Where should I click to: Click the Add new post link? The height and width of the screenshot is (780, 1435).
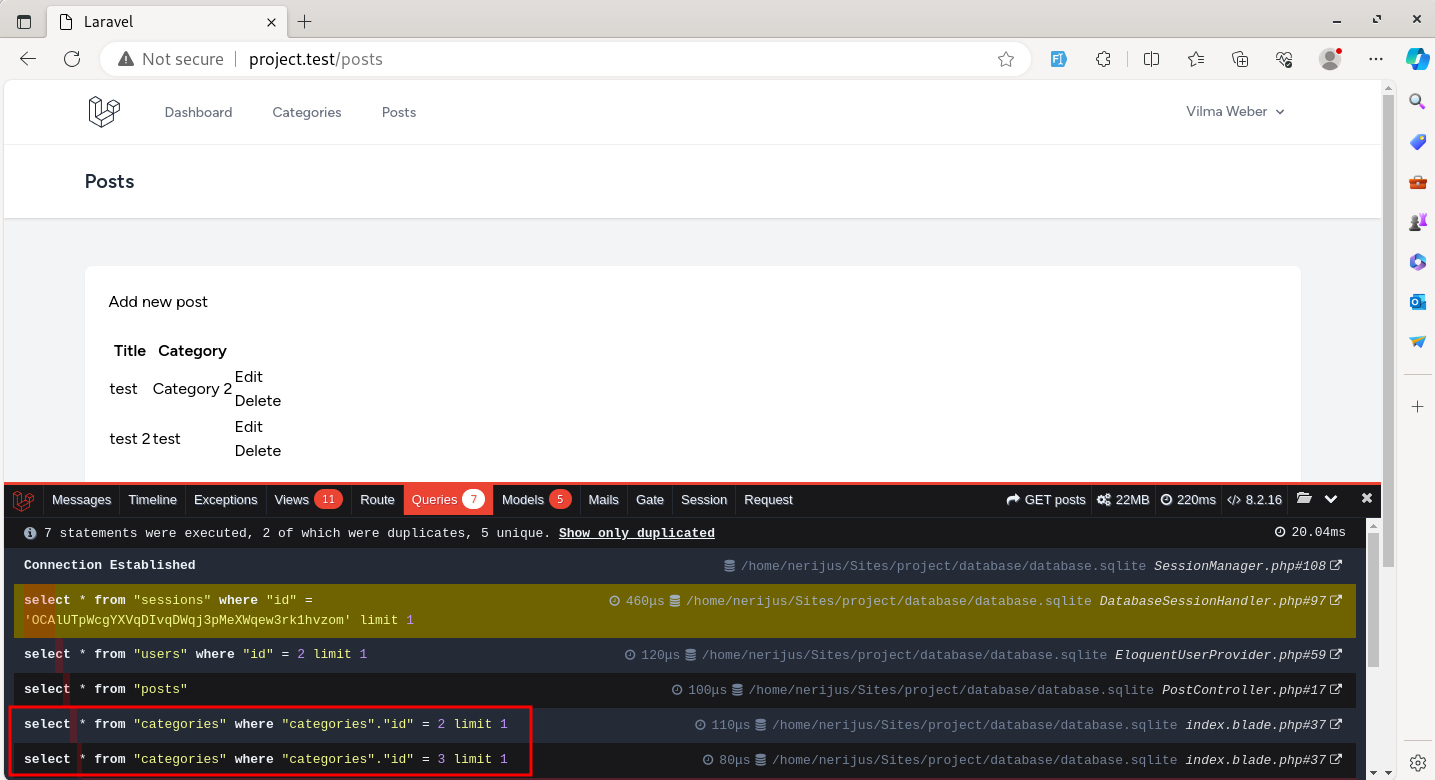pyautogui.click(x=158, y=302)
